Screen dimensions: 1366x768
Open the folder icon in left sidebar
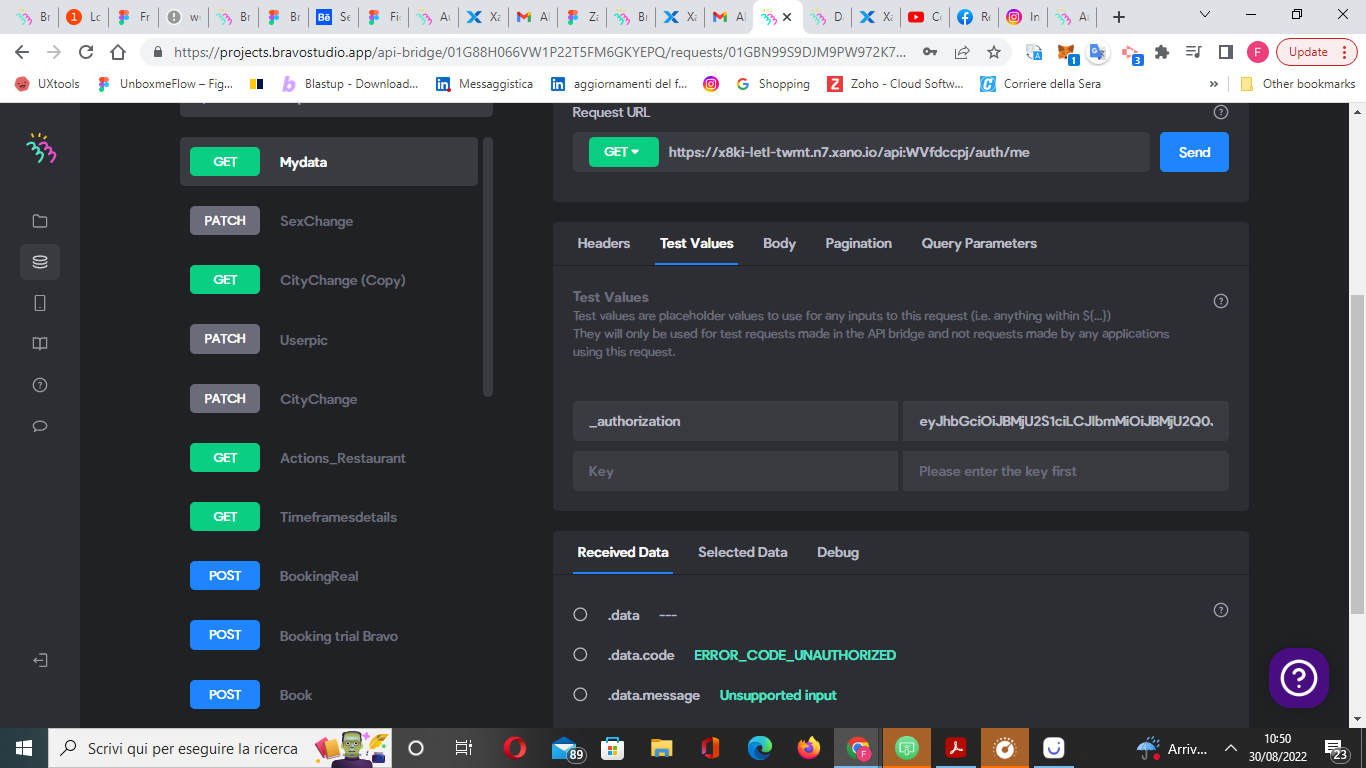(x=40, y=221)
